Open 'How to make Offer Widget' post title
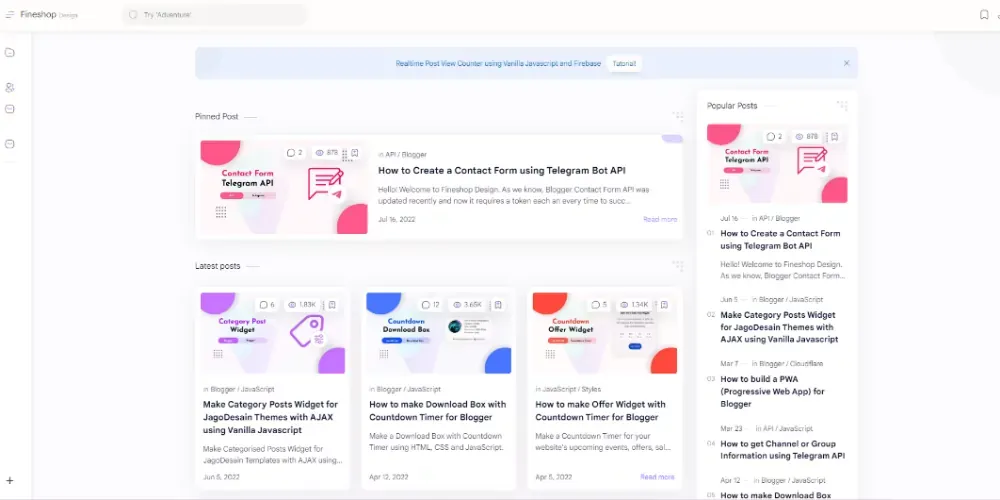Image resolution: width=1000 pixels, height=500 pixels. pyautogui.click(x=600, y=411)
